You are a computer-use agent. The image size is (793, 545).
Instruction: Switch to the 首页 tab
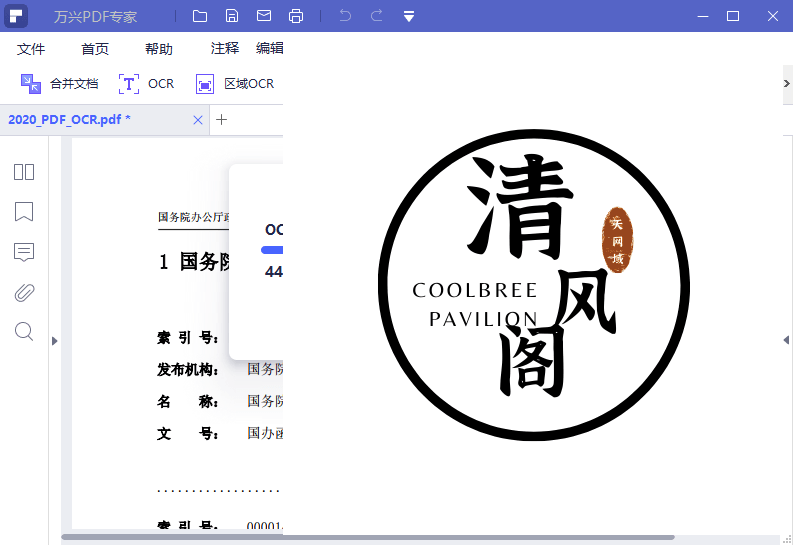pos(95,49)
